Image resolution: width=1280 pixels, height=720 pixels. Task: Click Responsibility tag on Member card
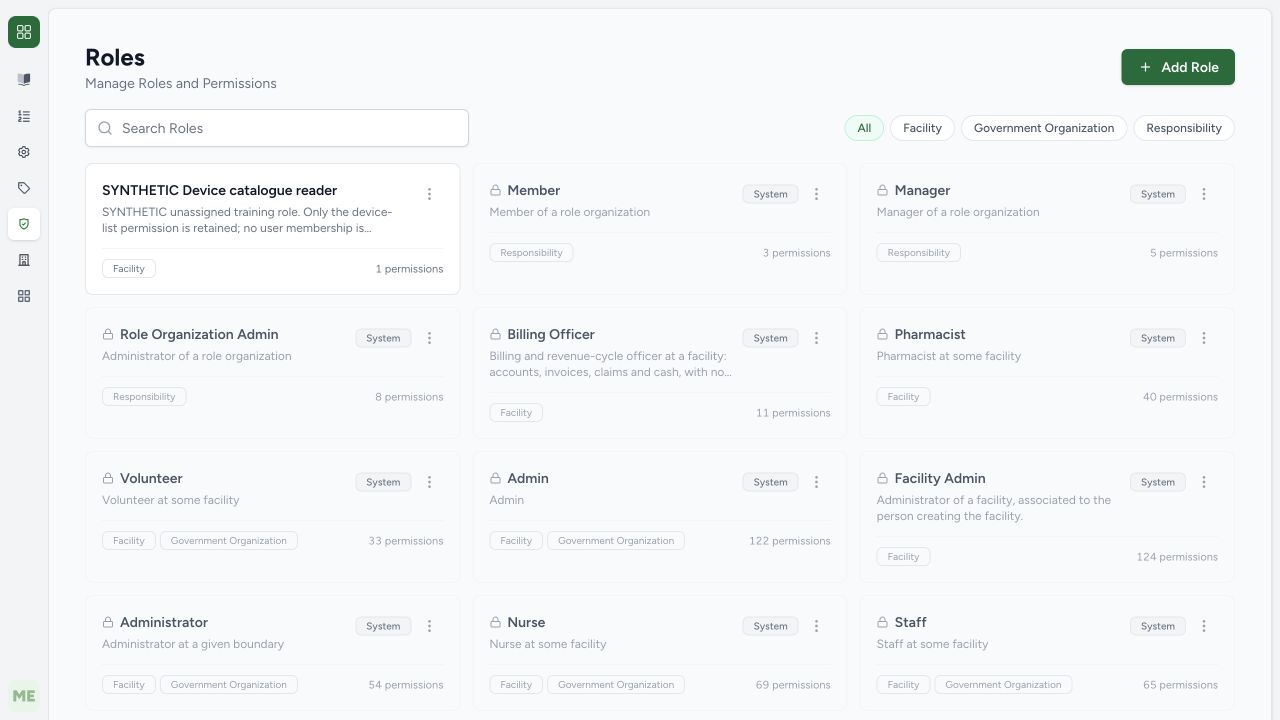pos(531,253)
